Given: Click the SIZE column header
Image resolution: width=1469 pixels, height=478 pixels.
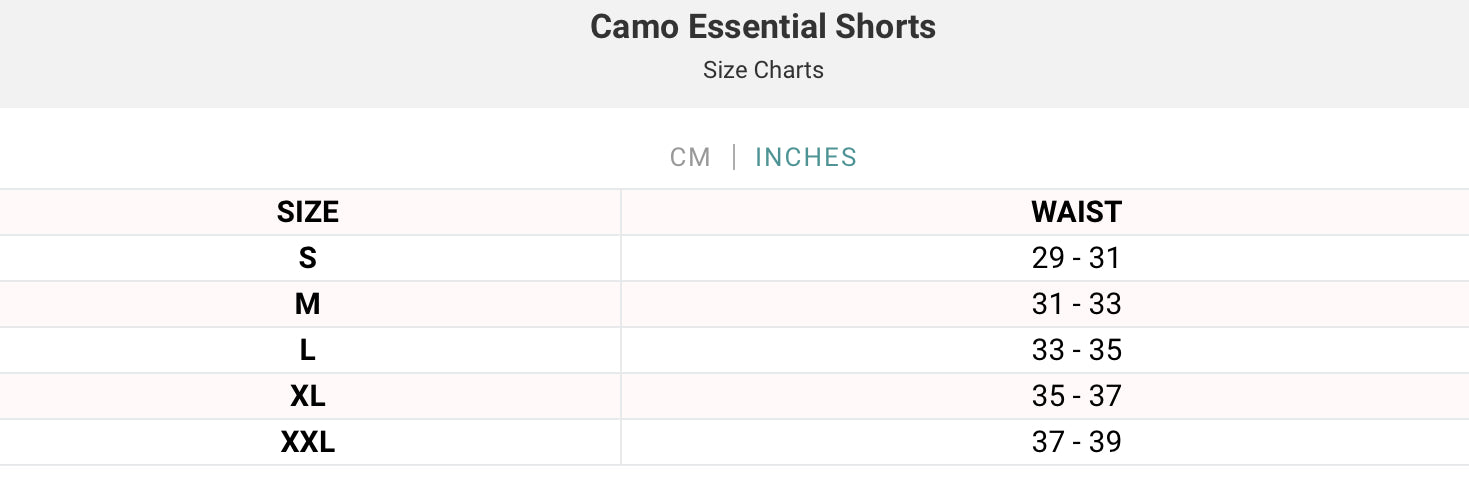Looking at the screenshot, I should 308,212.
